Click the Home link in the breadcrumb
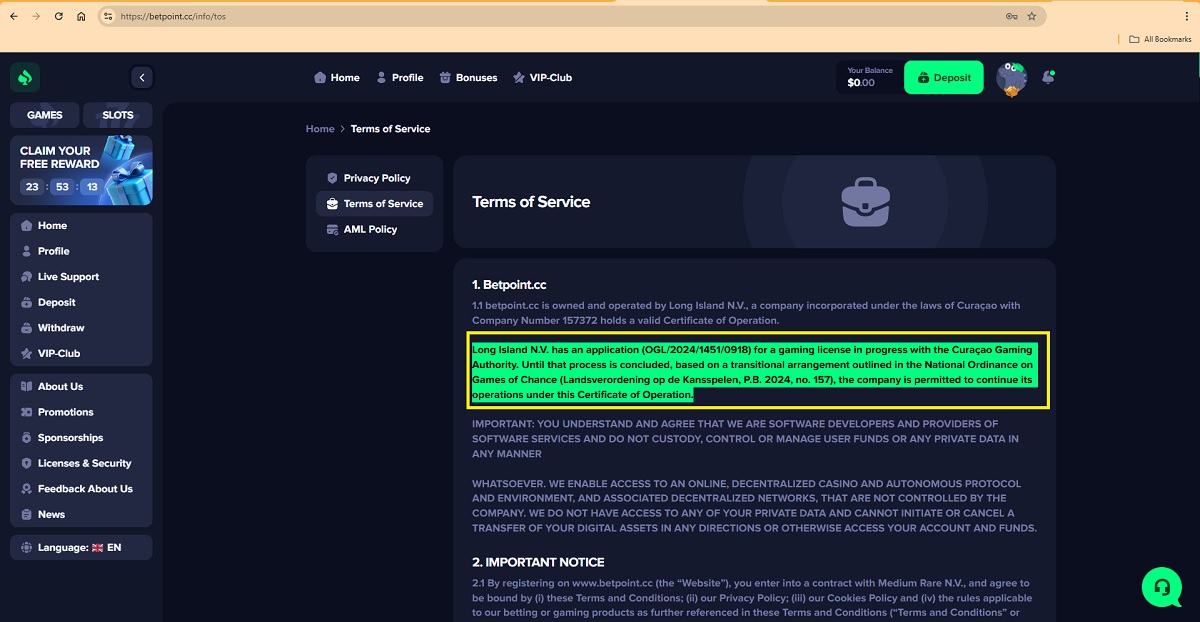Screen dimensions: 1200x622 click(320, 128)
